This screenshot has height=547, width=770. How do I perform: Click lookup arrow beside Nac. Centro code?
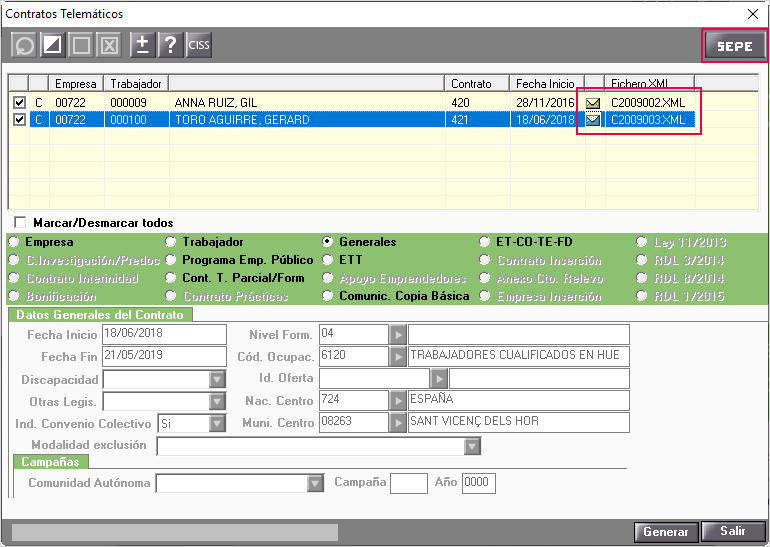[397, 401]
